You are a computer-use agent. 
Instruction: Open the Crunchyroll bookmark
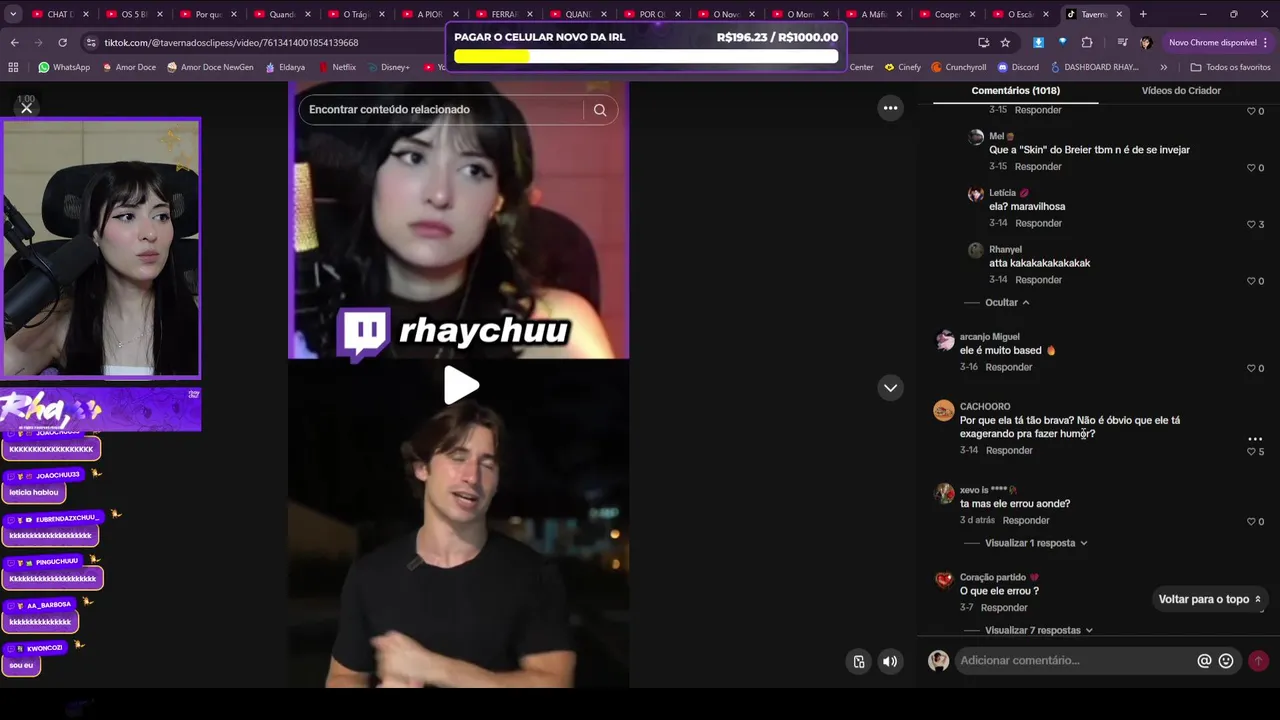(958, 67)
